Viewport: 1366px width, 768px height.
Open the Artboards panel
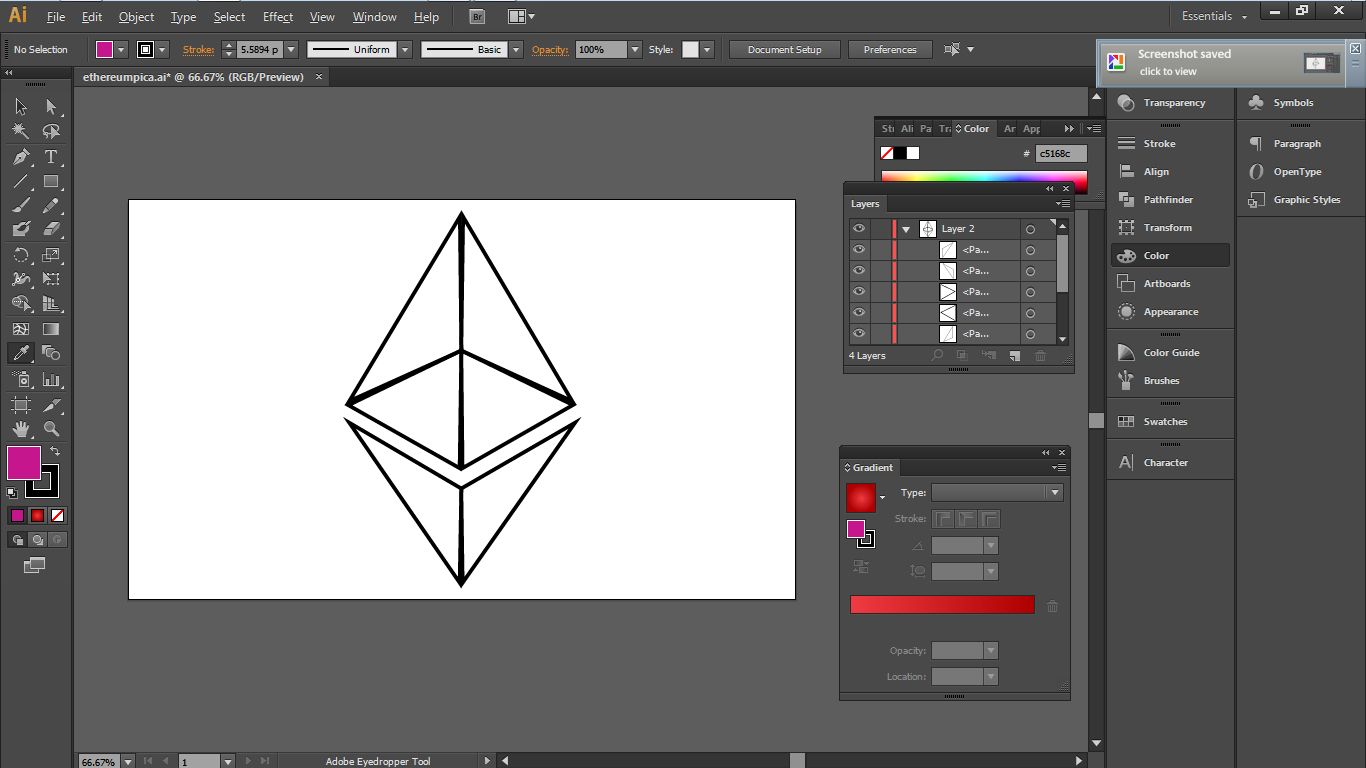(x=1170, y=284)
